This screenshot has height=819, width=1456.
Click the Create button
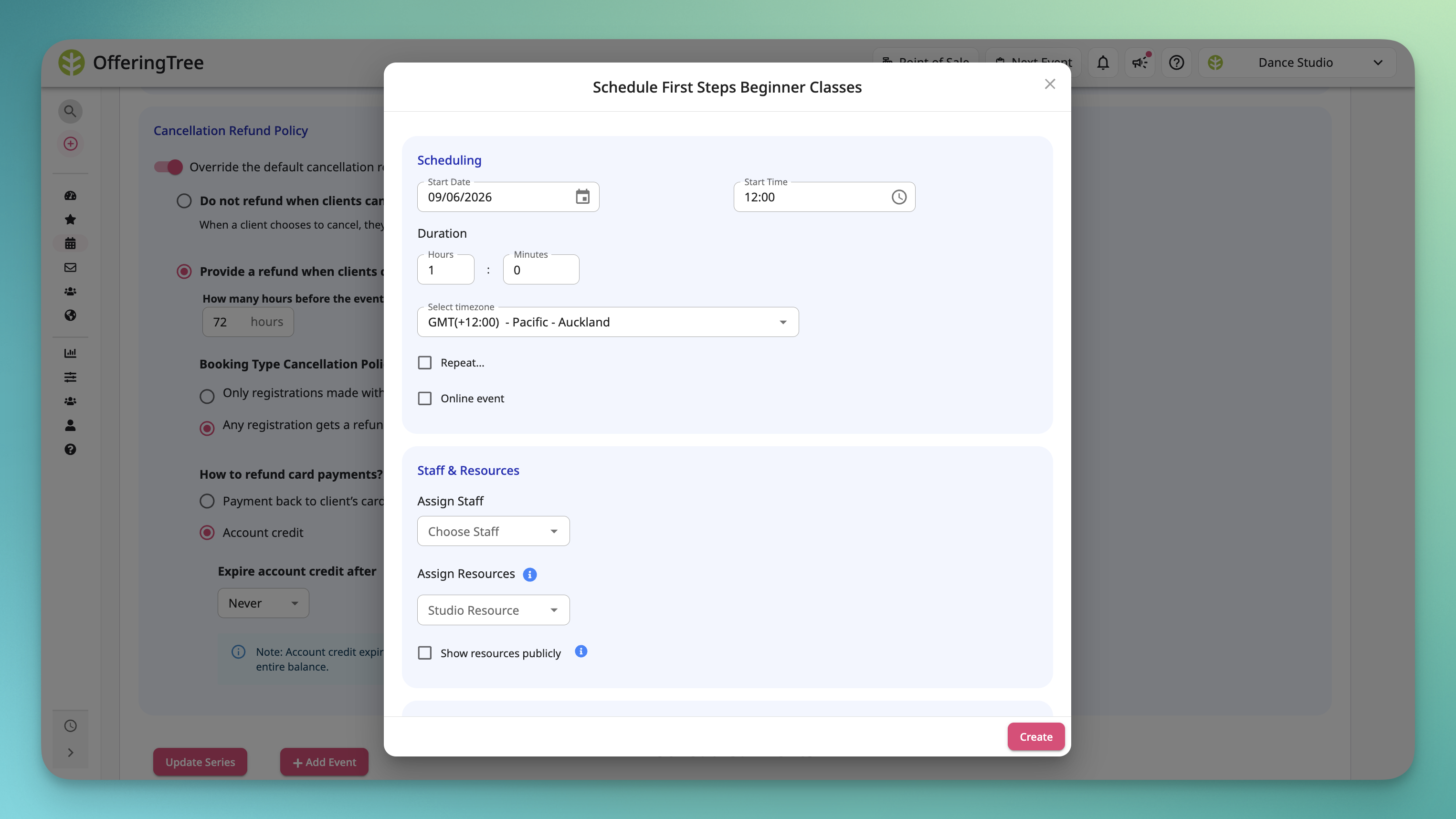1035,736
